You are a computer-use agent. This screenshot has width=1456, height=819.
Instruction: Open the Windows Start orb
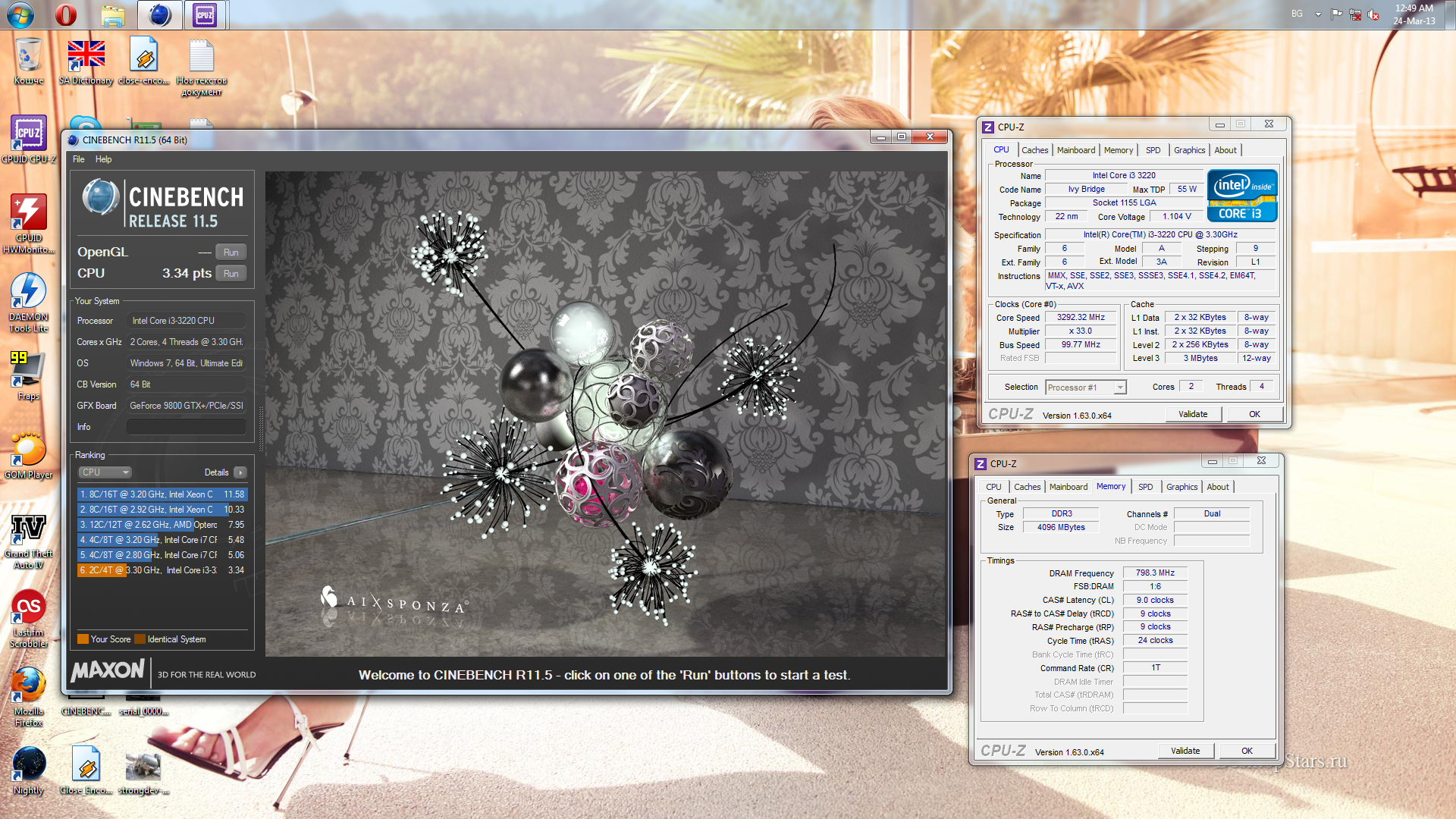tap(20, 14)
